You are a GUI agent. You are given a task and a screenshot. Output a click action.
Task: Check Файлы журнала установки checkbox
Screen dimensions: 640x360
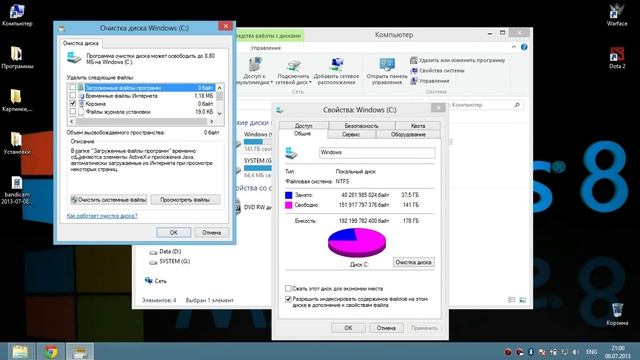pos(73,111)
